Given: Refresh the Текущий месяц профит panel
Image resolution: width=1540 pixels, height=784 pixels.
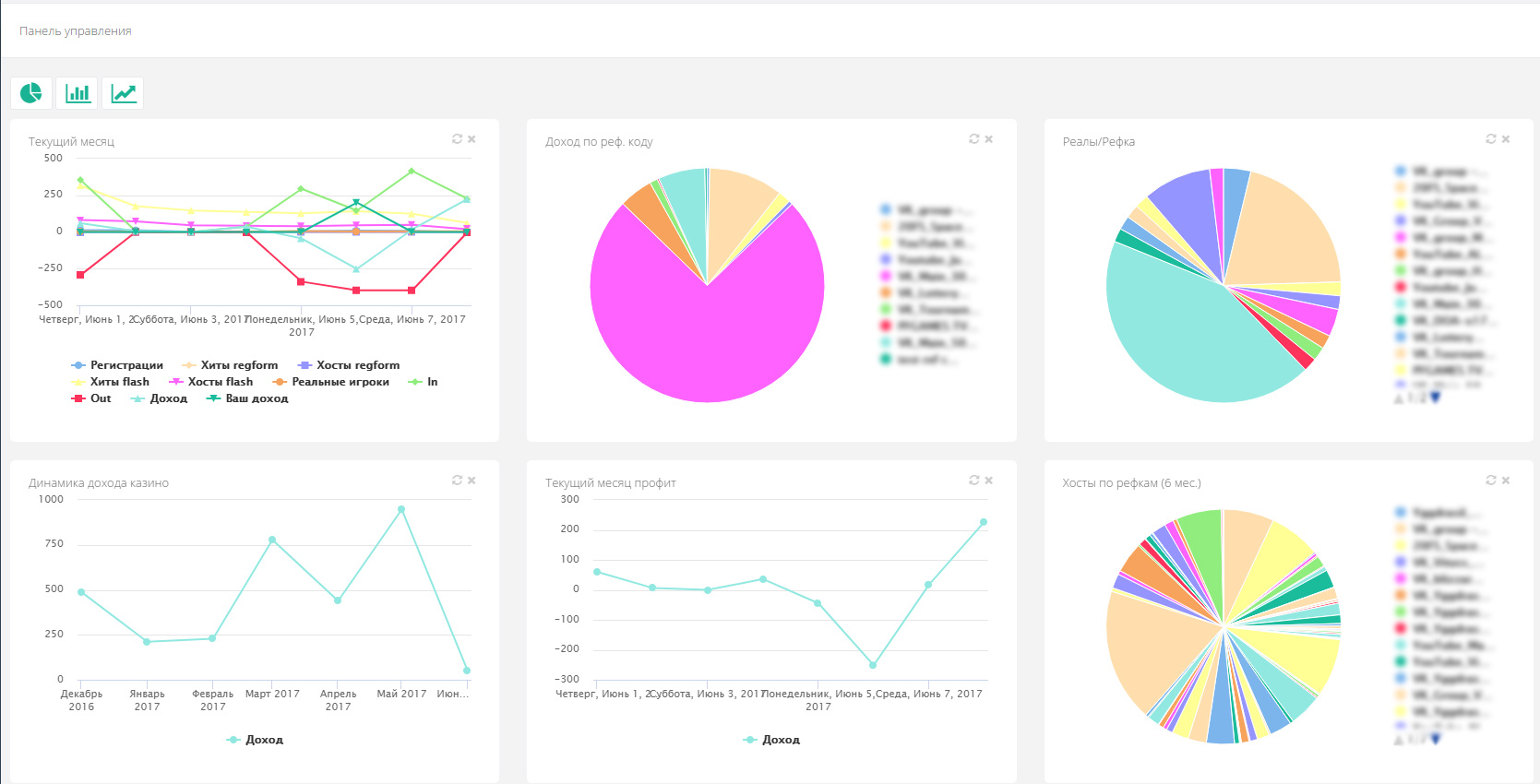Looking at the screenshot, I should pos(973,481).
